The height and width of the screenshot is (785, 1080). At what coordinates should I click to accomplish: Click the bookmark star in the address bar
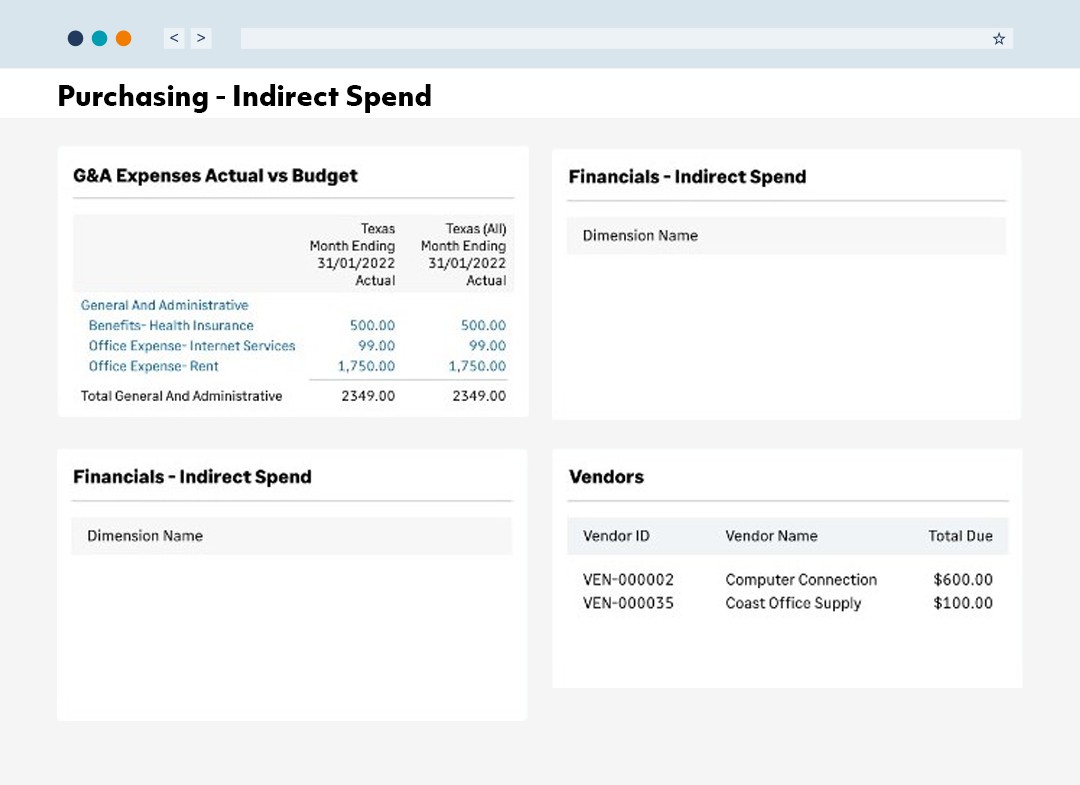[998, 38]
